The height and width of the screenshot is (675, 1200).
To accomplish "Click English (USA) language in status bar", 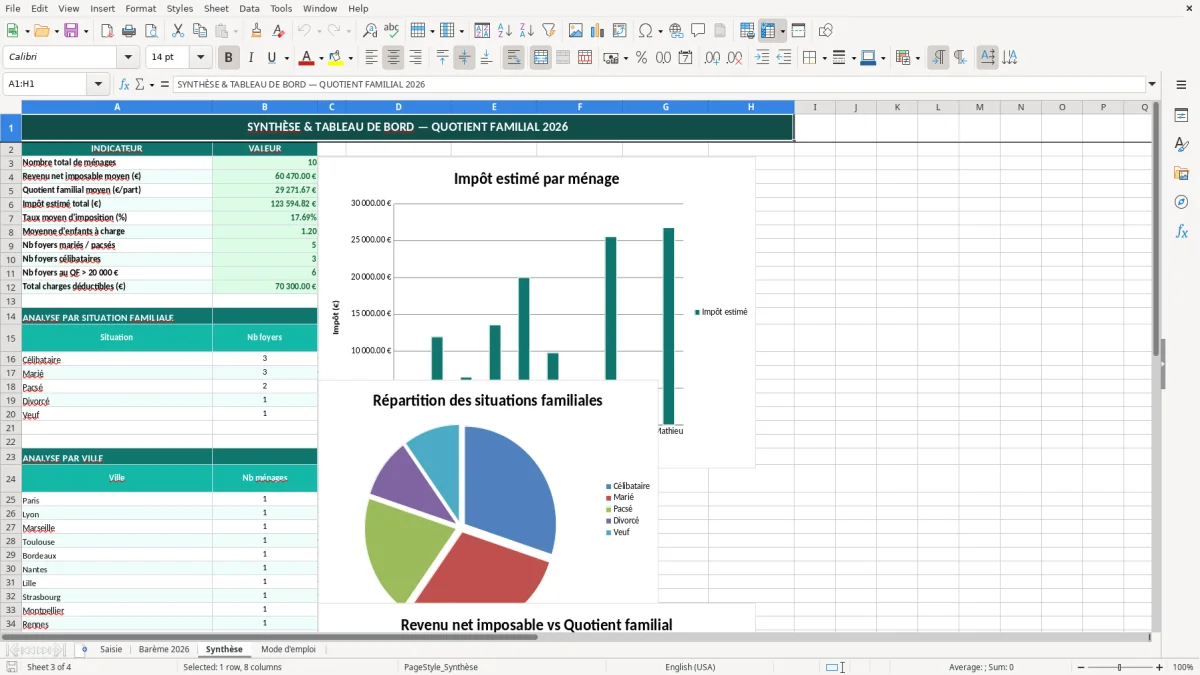I will coord(690,667).
